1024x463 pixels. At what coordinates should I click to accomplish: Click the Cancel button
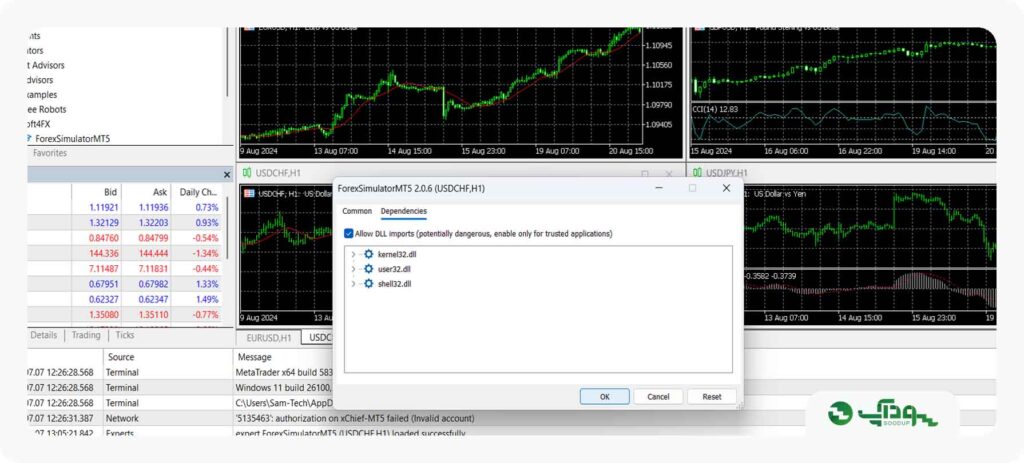tap(658, 396)
